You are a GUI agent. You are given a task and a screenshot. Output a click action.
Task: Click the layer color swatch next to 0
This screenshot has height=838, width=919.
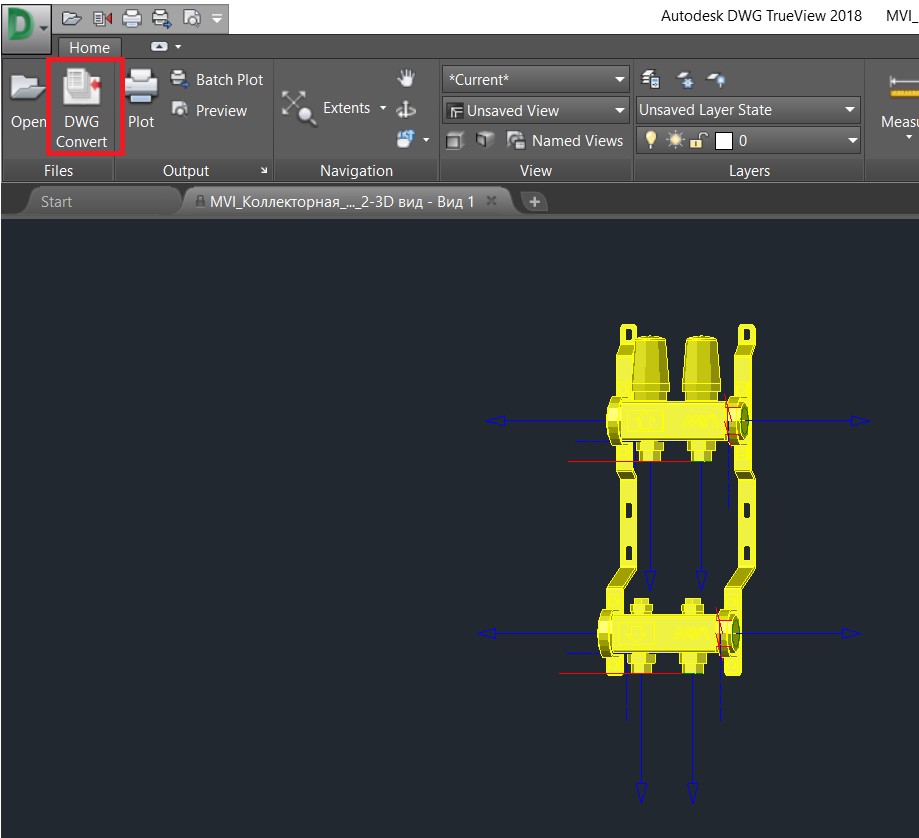(723, 140)
